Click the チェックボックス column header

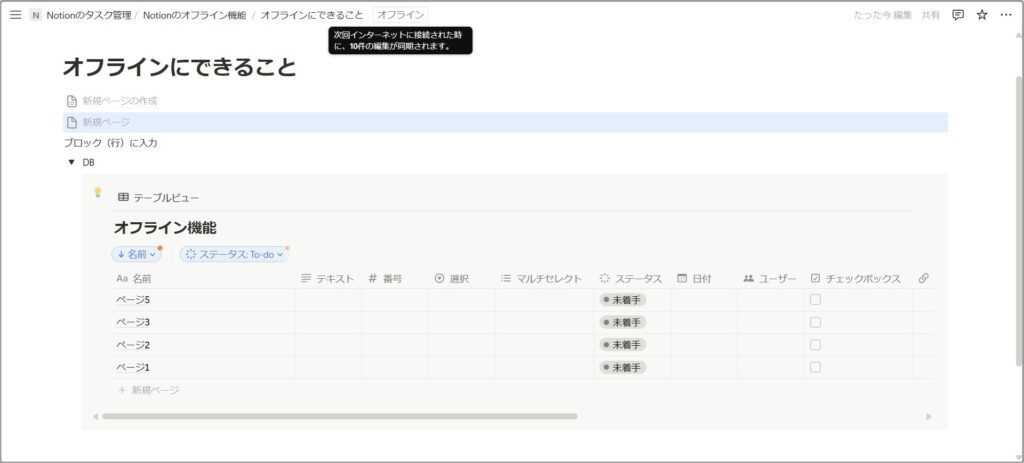pos(858,278)
